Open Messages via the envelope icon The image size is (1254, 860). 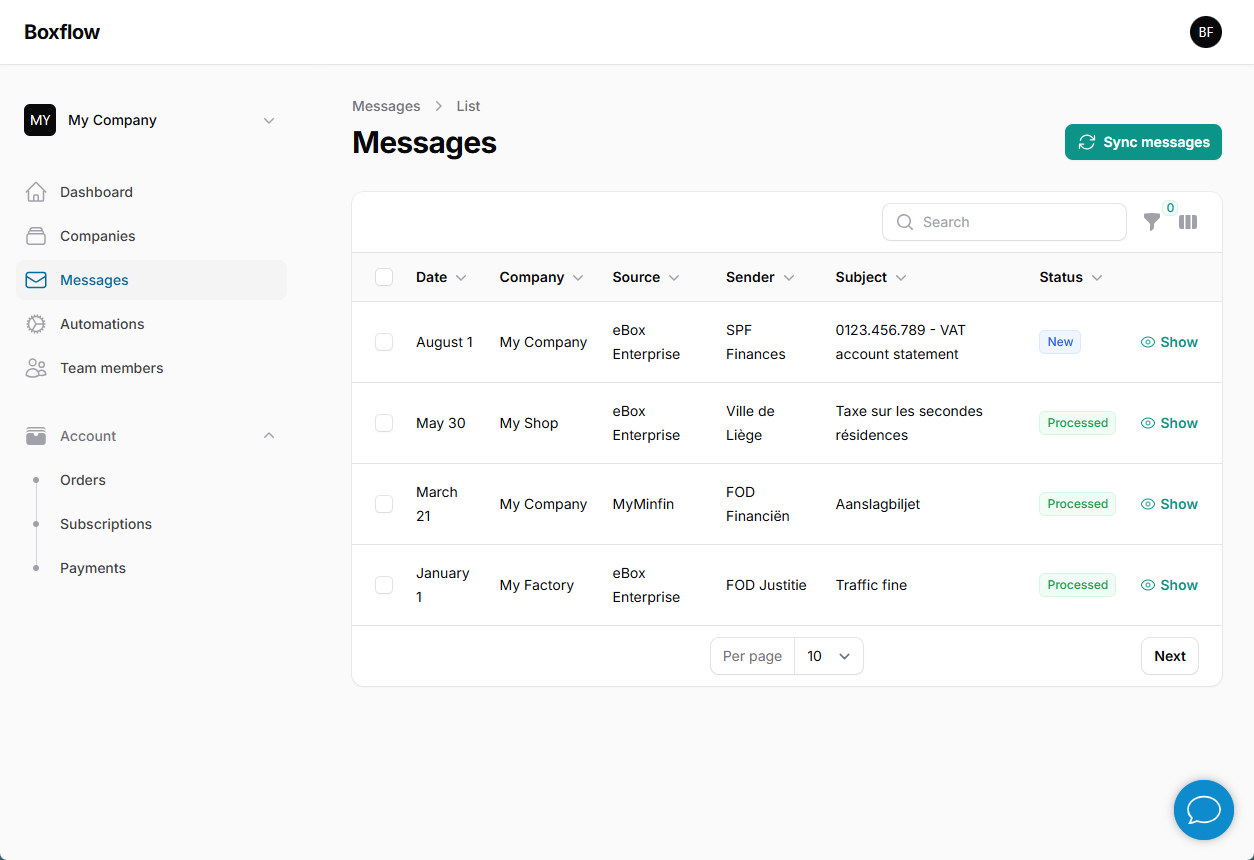point(36,279)
